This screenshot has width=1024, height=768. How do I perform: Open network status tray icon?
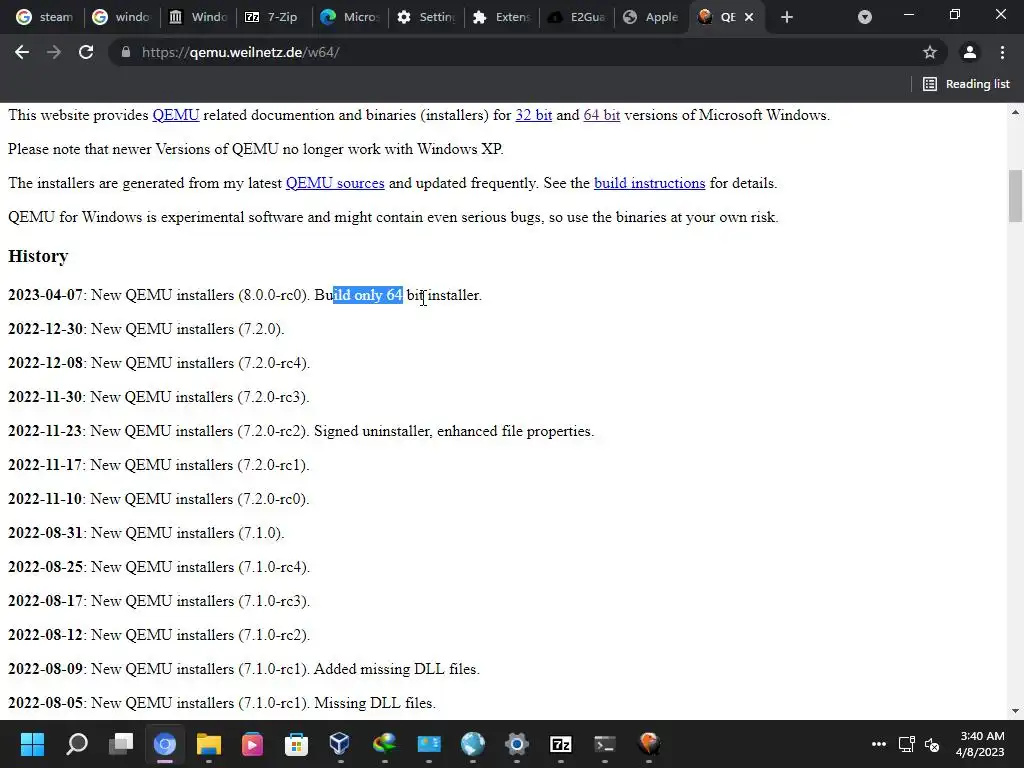coord(906,744)
